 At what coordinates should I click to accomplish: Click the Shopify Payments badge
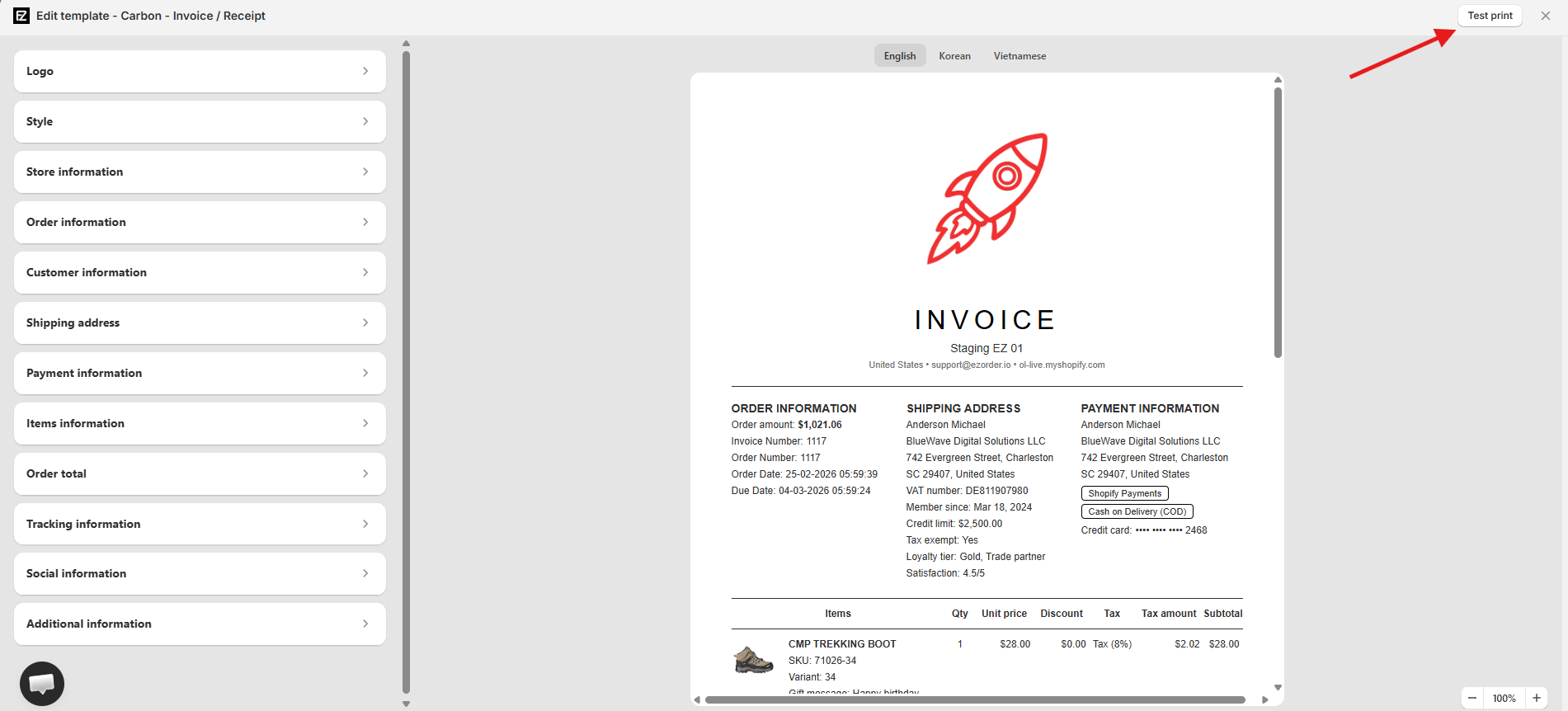[x=1124, y=493]
